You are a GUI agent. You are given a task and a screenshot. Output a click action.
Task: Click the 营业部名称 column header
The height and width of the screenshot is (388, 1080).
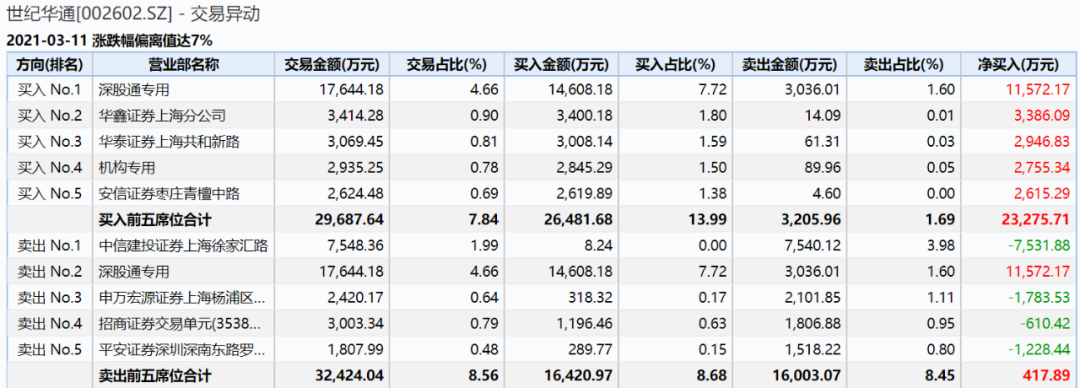(x=184, y=65)
